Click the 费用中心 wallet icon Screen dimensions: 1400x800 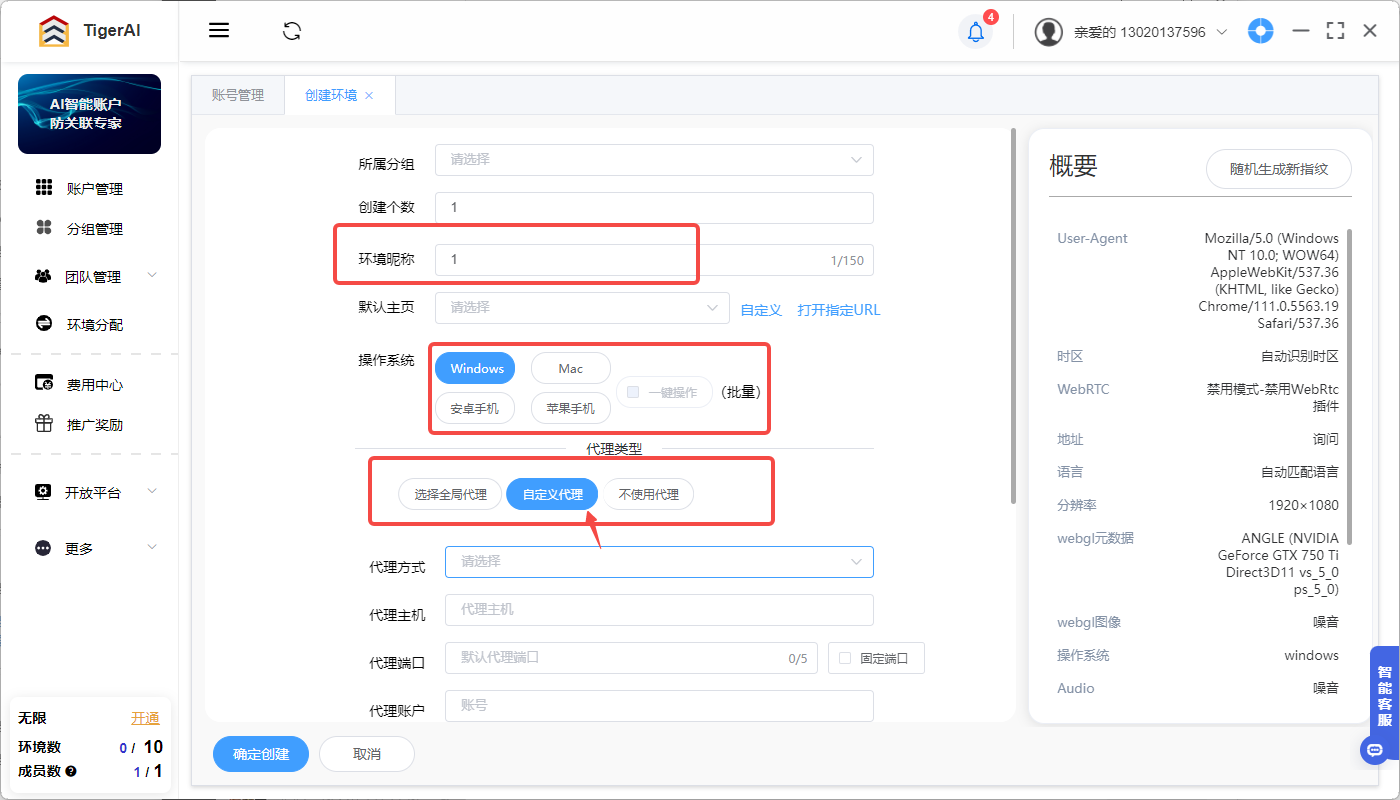(44, 383)
